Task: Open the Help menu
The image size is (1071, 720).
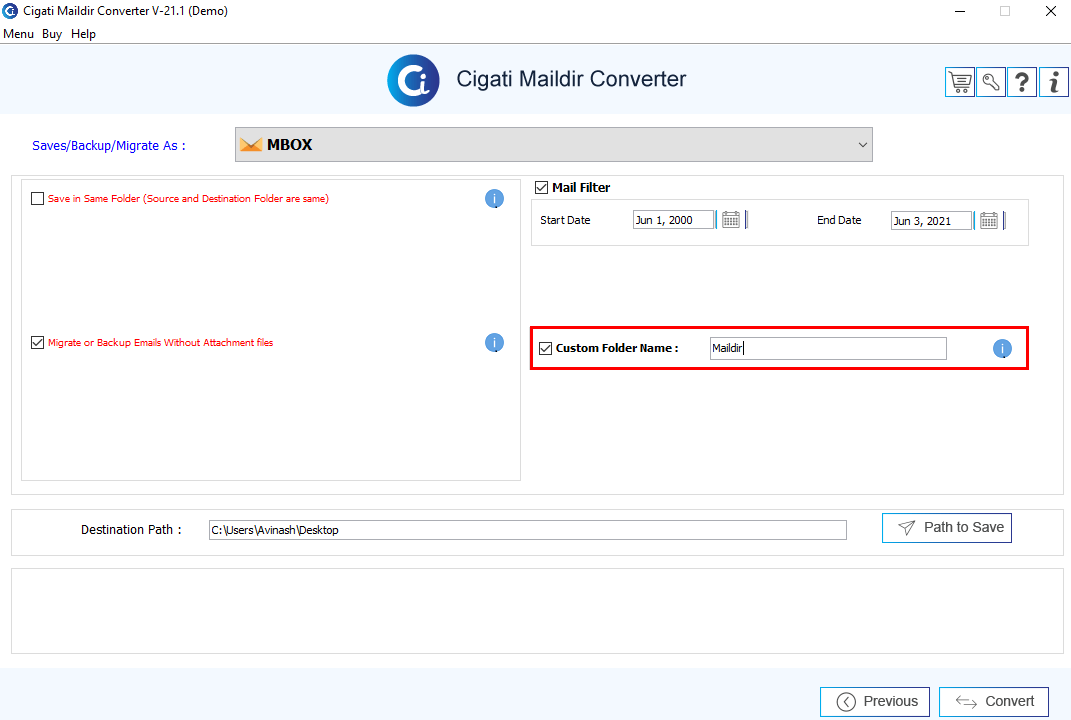Action: (x=83, y=33)
